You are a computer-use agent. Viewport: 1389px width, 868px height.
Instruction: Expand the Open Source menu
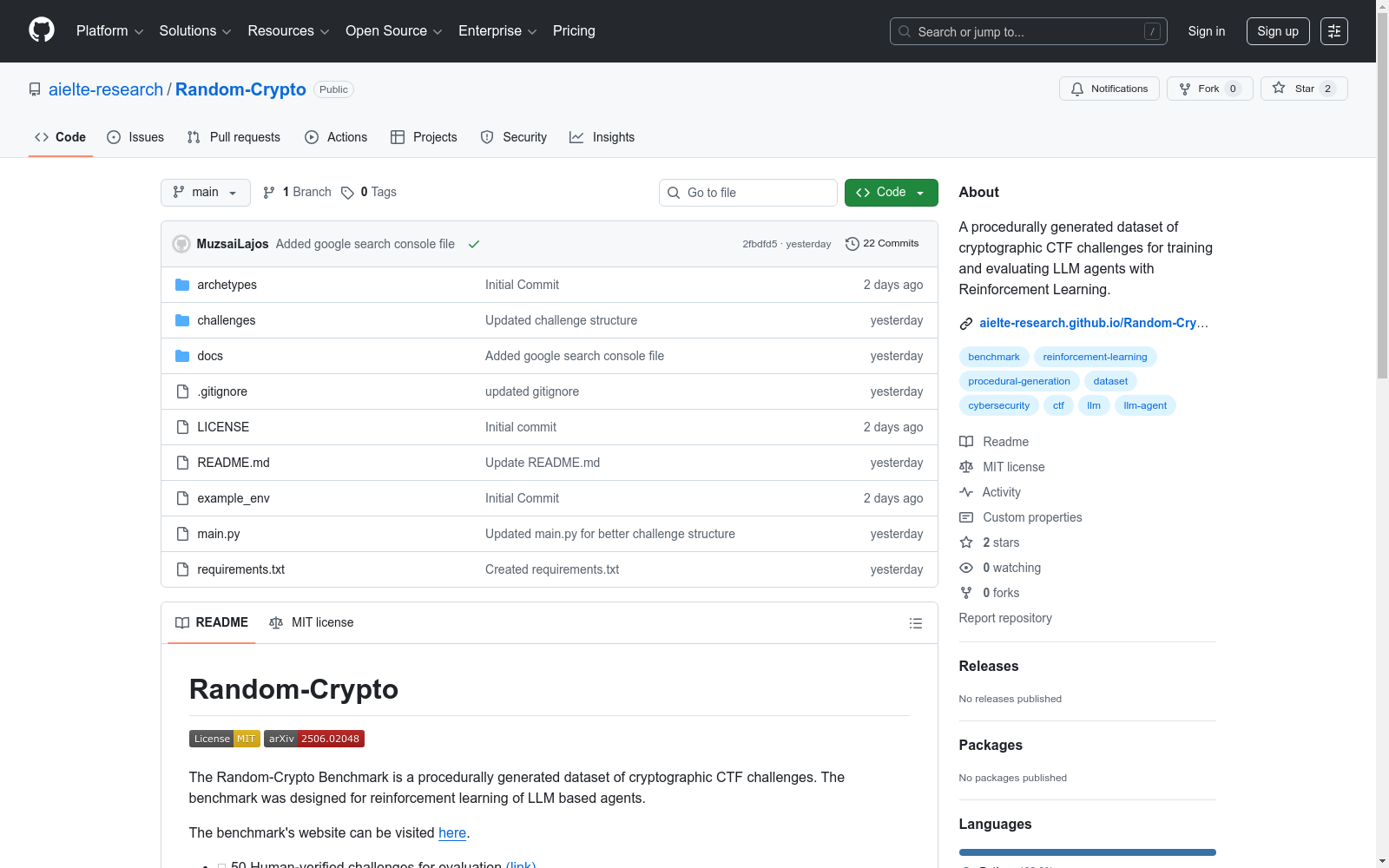tap(394, 31)
